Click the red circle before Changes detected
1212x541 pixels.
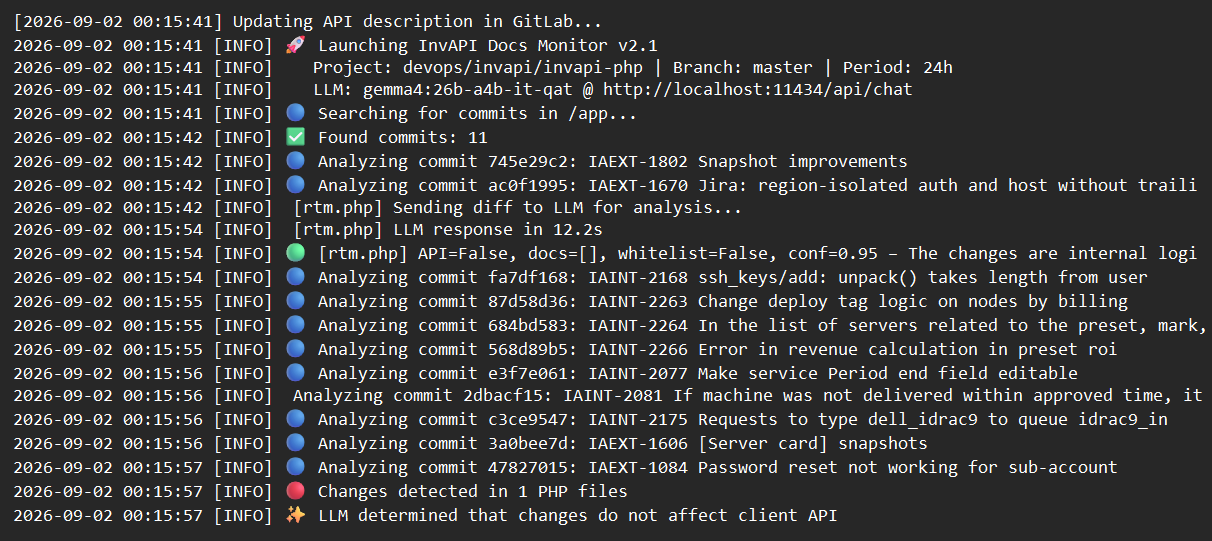click(294, 491)
